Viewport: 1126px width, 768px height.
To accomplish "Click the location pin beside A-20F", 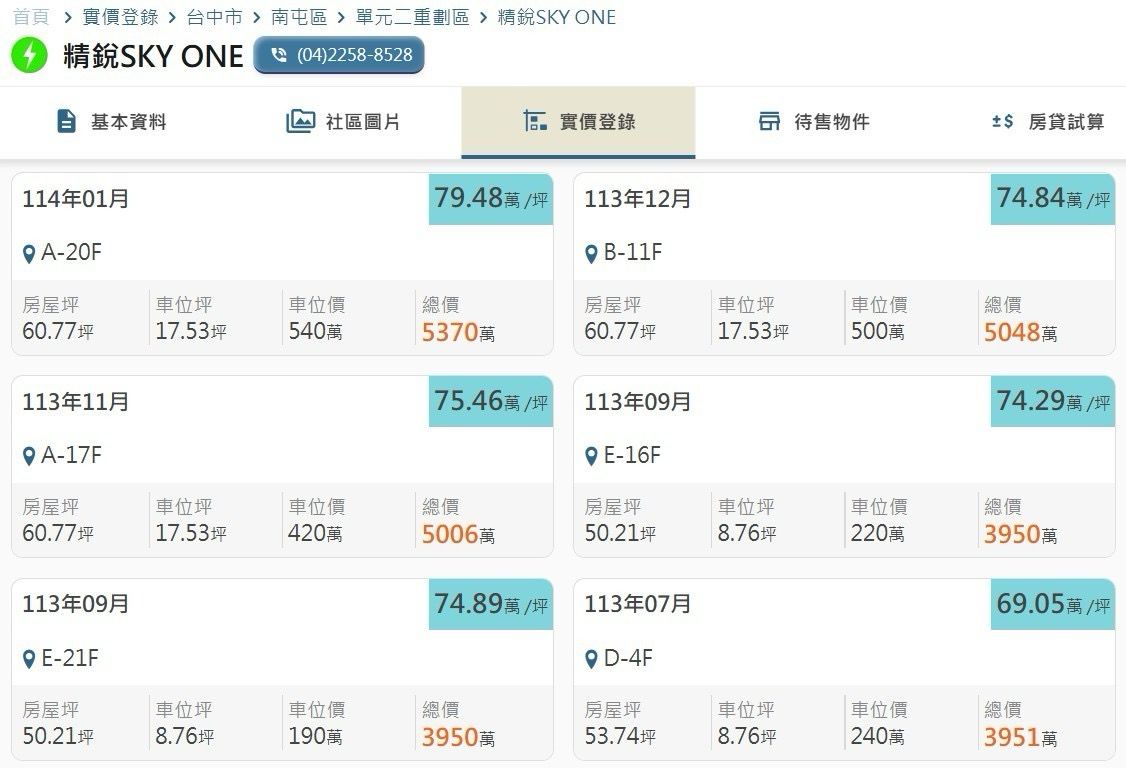I will click(x=29, y=254).
